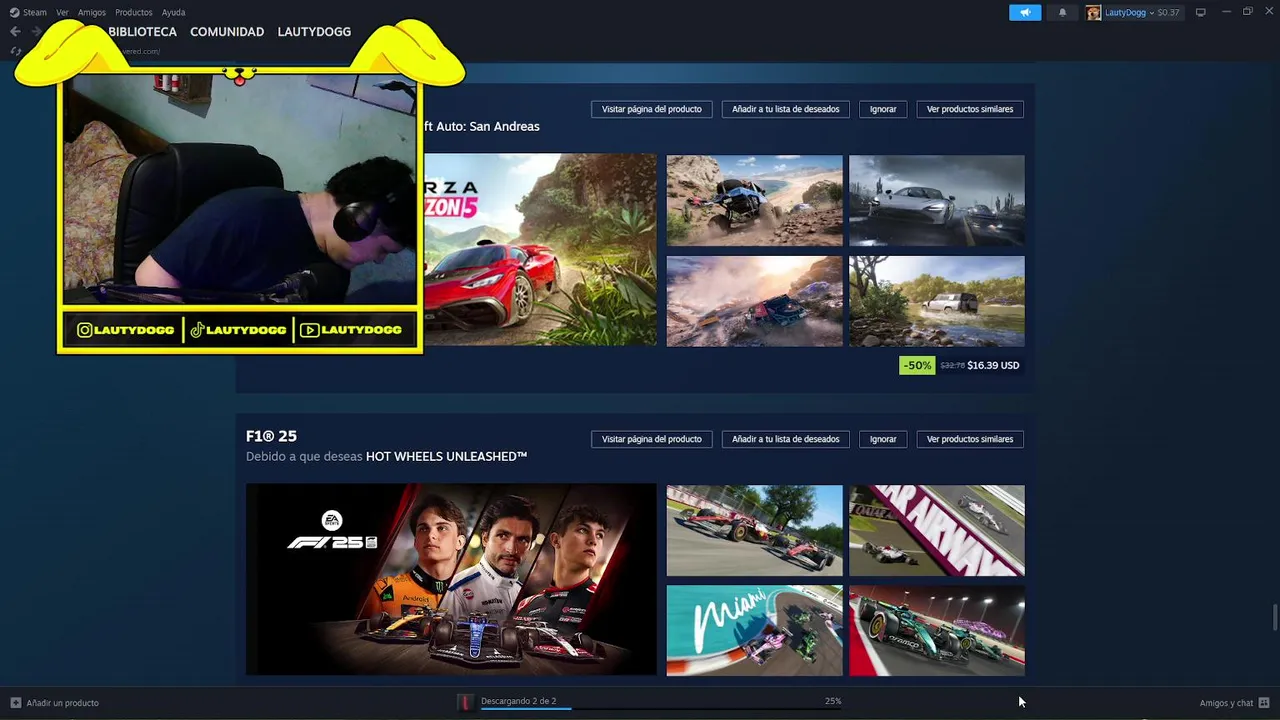Click the LautyDogg profile avatar
Viewport: 1280px width, 720px height.
1093,12
